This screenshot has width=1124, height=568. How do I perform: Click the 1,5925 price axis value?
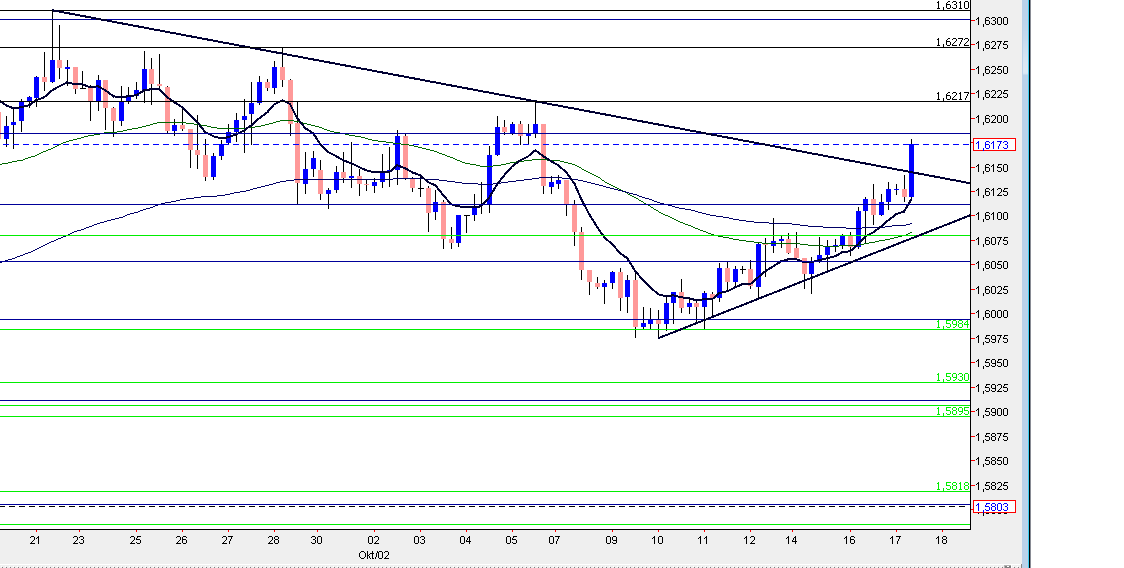pyautogui.click(x=992, y=388)
